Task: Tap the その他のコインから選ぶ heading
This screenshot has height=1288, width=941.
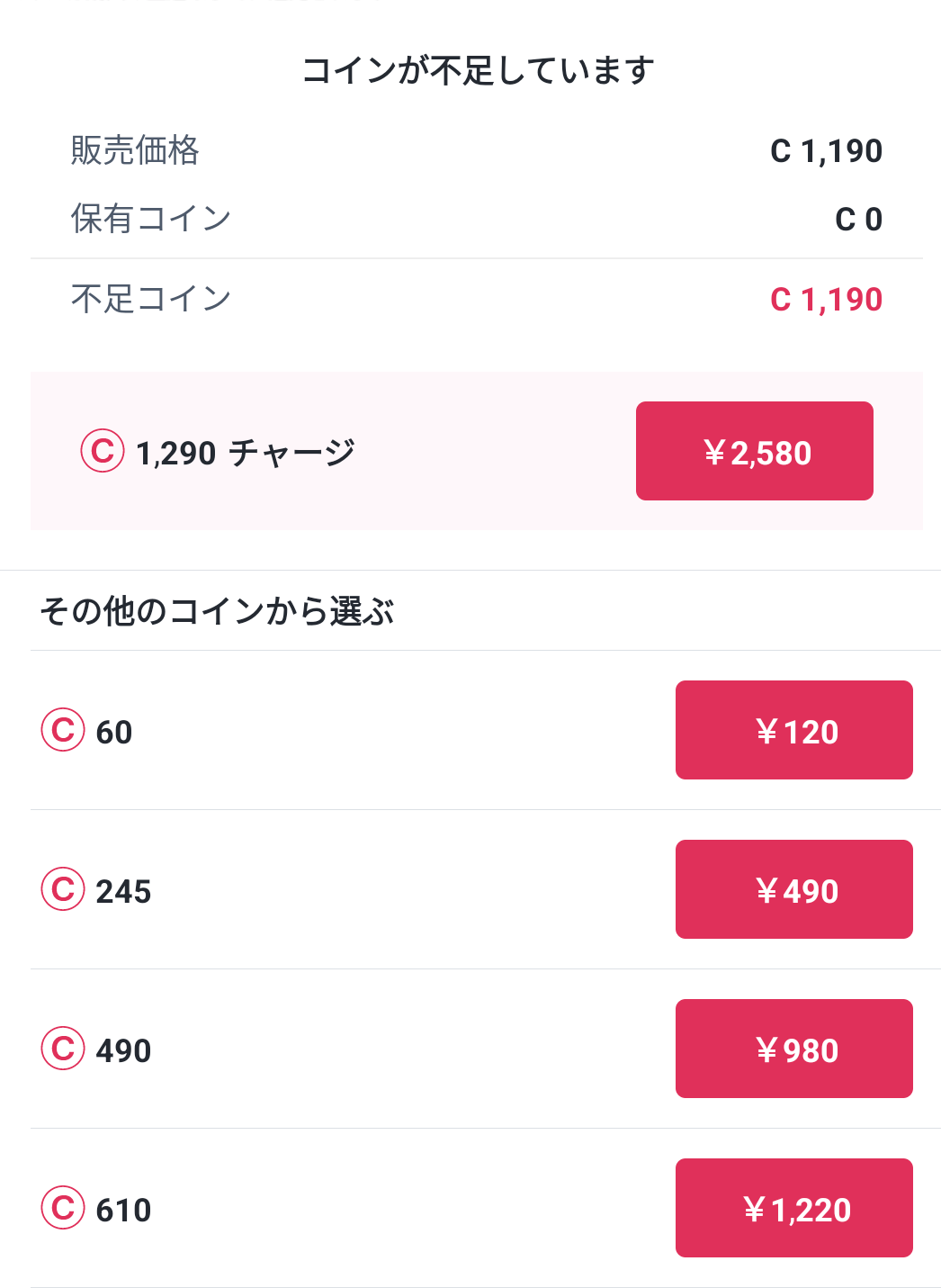Action: click(x=217, y=611)
